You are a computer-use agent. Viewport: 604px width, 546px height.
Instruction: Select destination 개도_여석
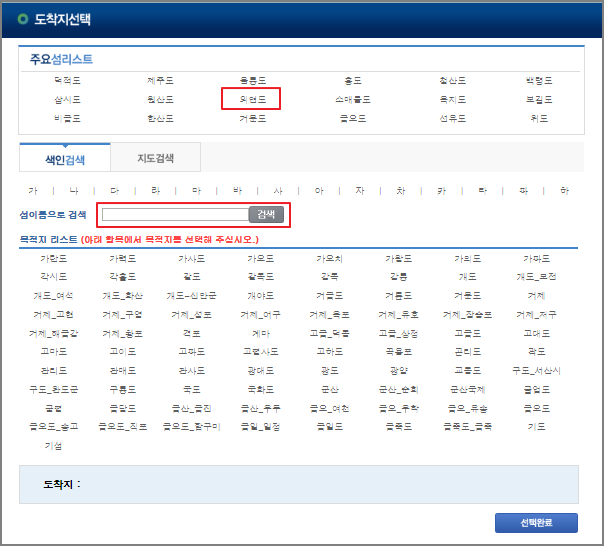pos(54,296)
